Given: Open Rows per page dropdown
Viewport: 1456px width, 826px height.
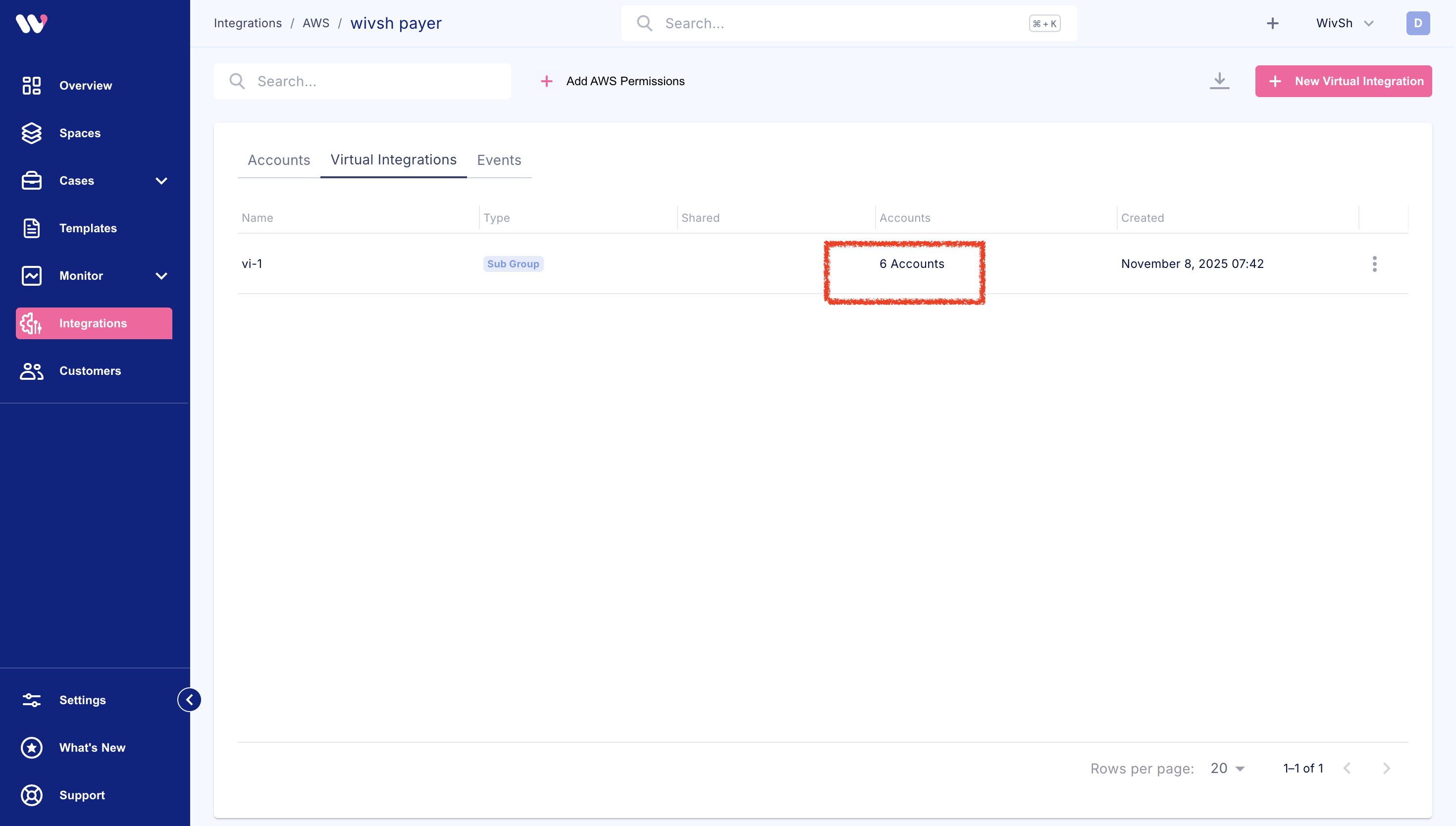Looking at the screenshot, I should point(1227,768).
